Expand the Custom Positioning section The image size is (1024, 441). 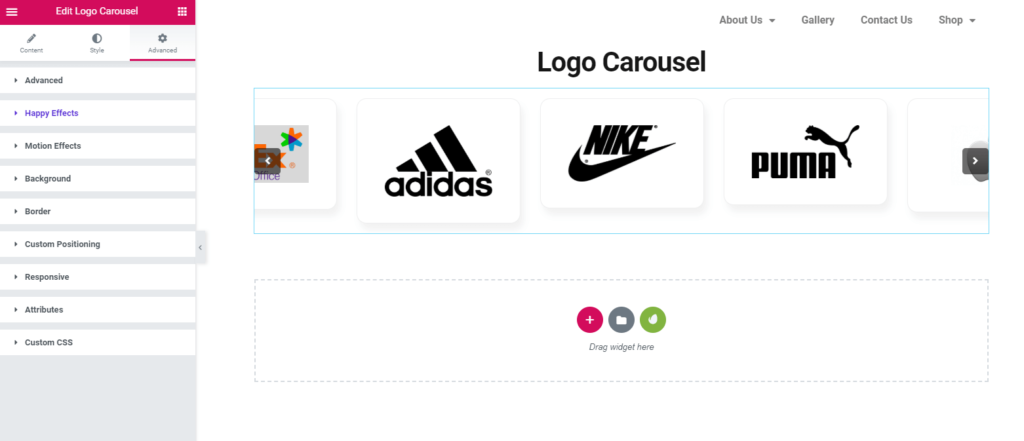click(x=62, y=244)
